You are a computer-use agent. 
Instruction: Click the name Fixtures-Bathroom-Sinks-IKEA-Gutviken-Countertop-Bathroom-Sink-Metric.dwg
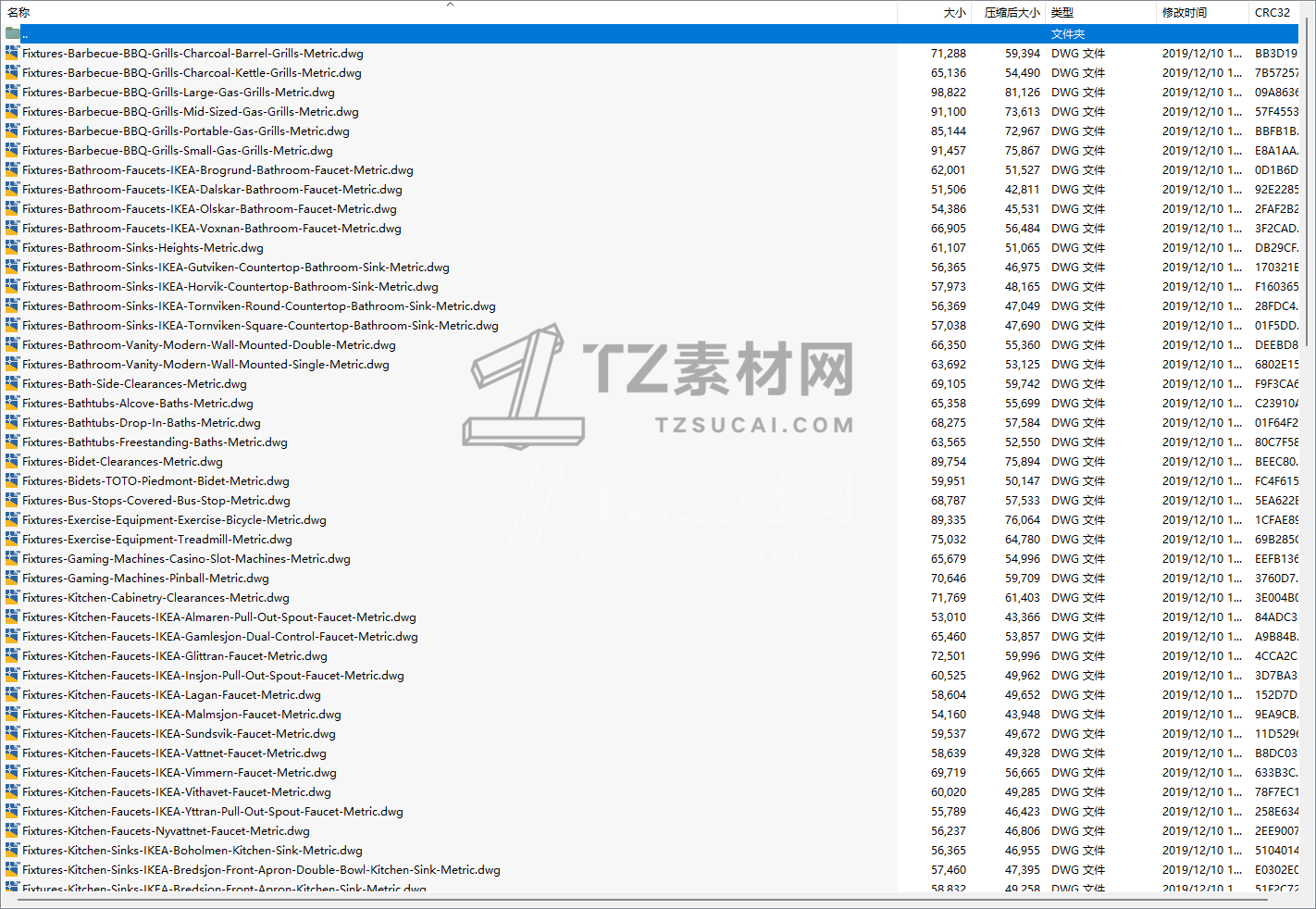pos(236,267)
